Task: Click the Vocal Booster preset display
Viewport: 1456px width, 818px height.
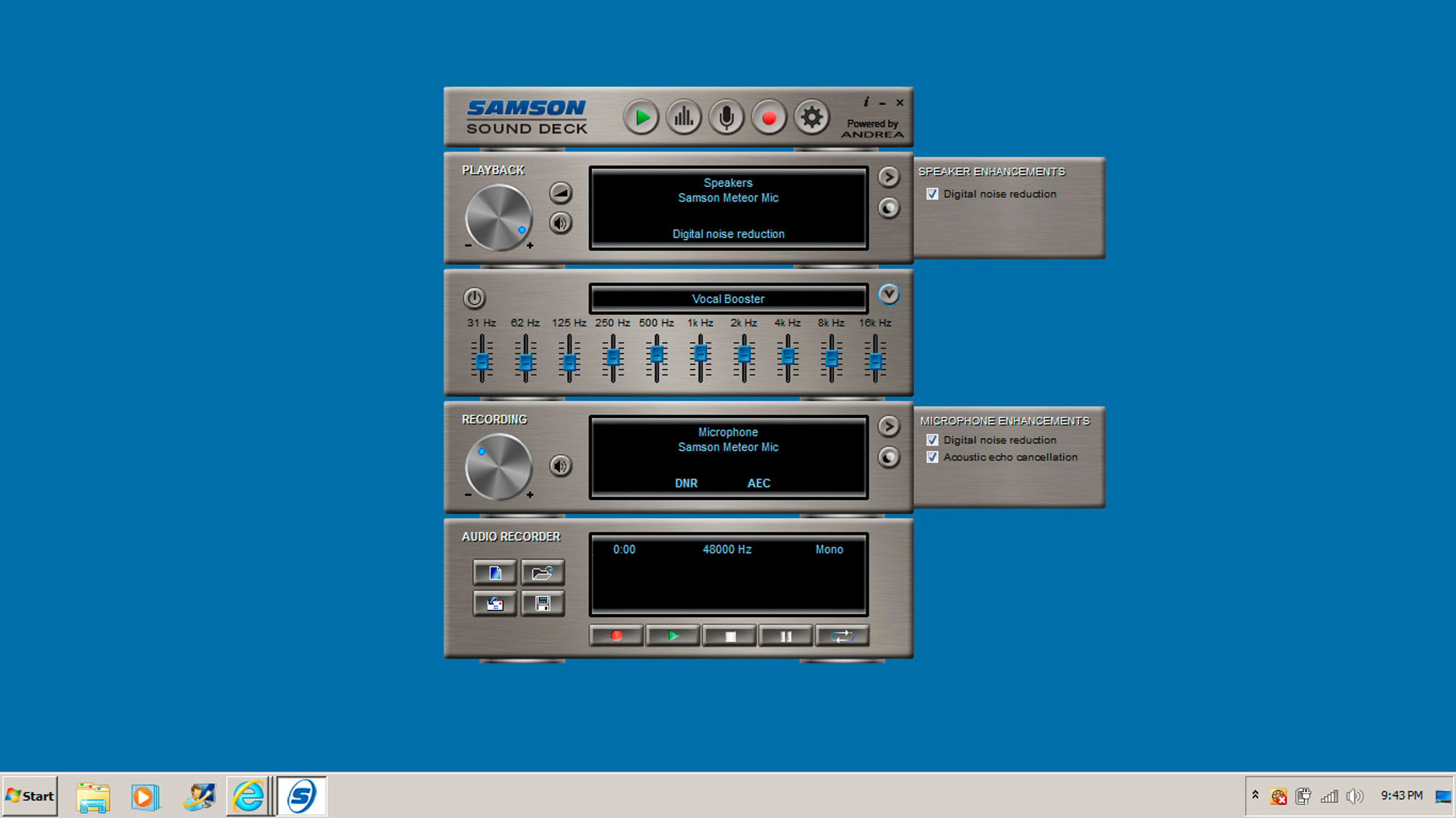Action: tap(728, 298)
